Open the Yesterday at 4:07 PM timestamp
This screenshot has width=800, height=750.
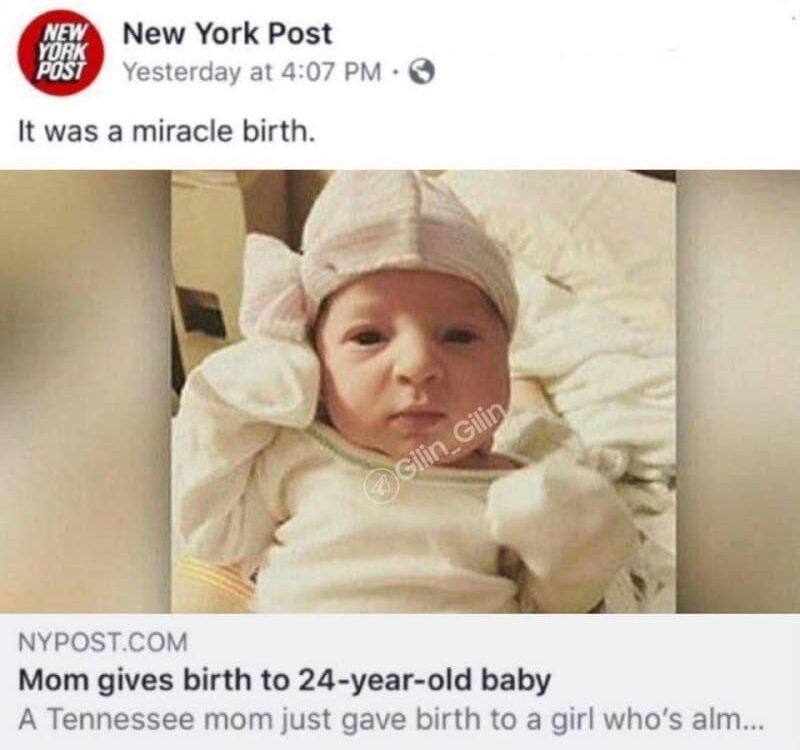tap(253, 72)
